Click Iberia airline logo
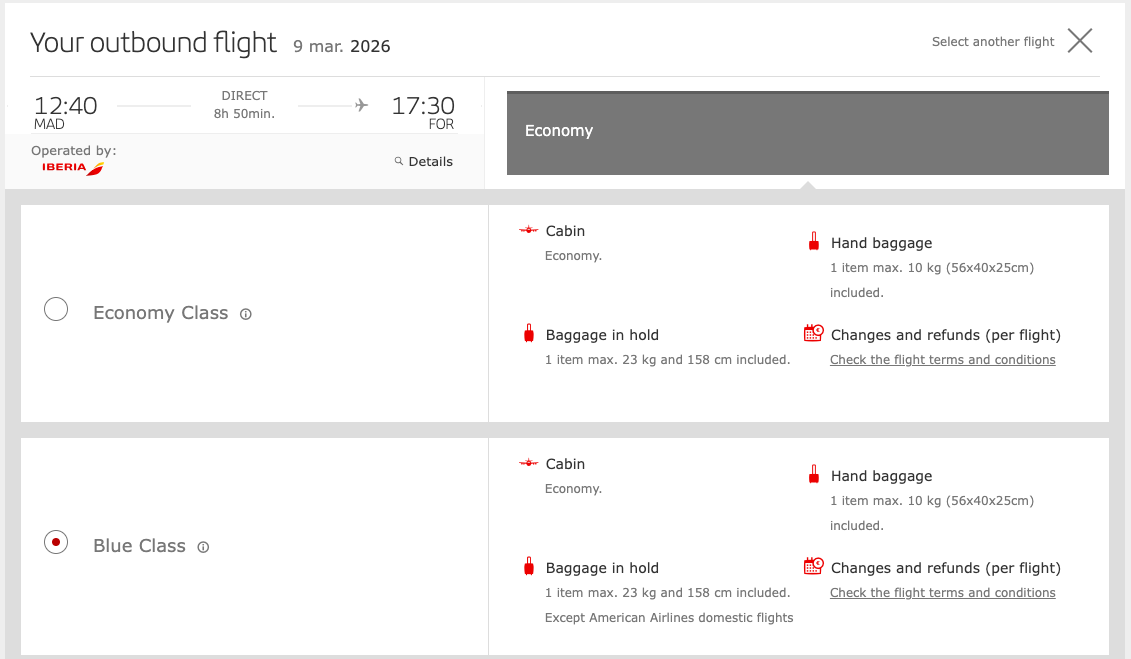1131x659 pixels. (73, 168)
